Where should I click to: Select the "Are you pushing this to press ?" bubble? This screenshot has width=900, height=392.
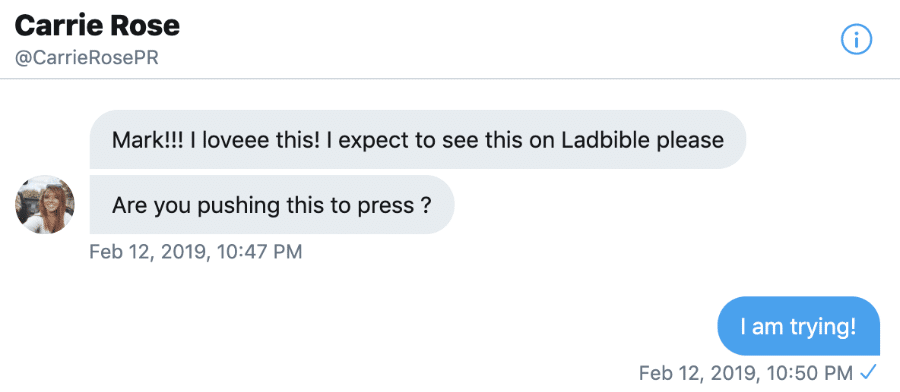272,204
